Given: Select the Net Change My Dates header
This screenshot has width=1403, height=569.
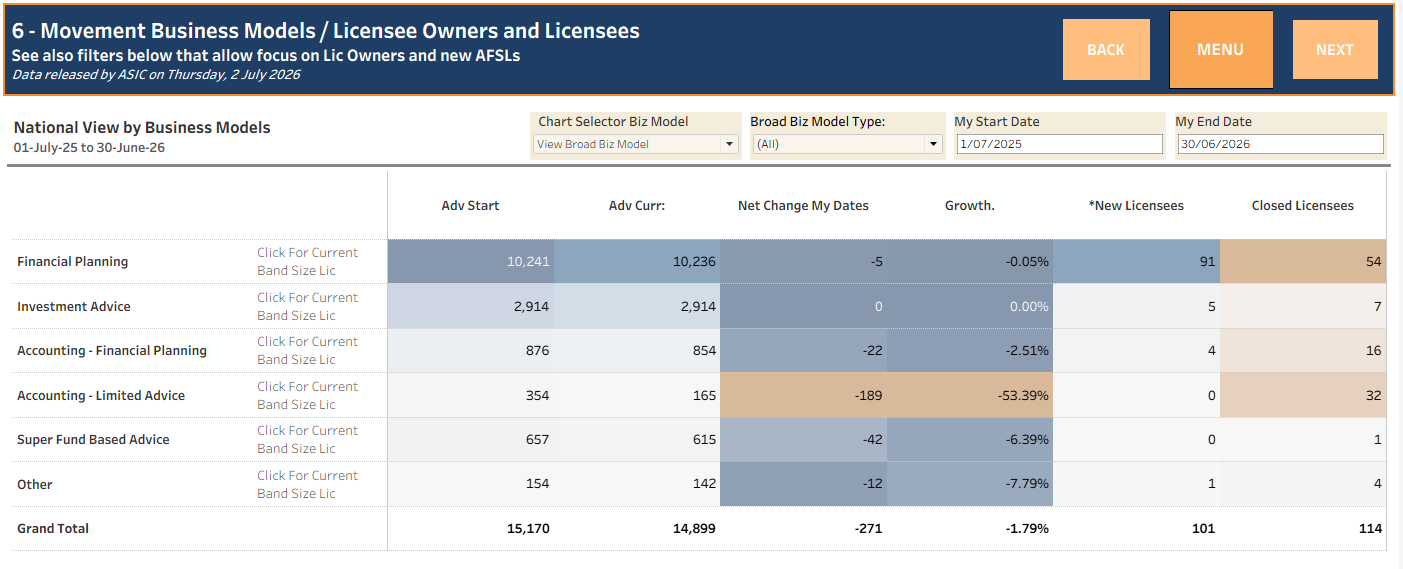Looking at the screenshot, I should [x=803, y=205].
